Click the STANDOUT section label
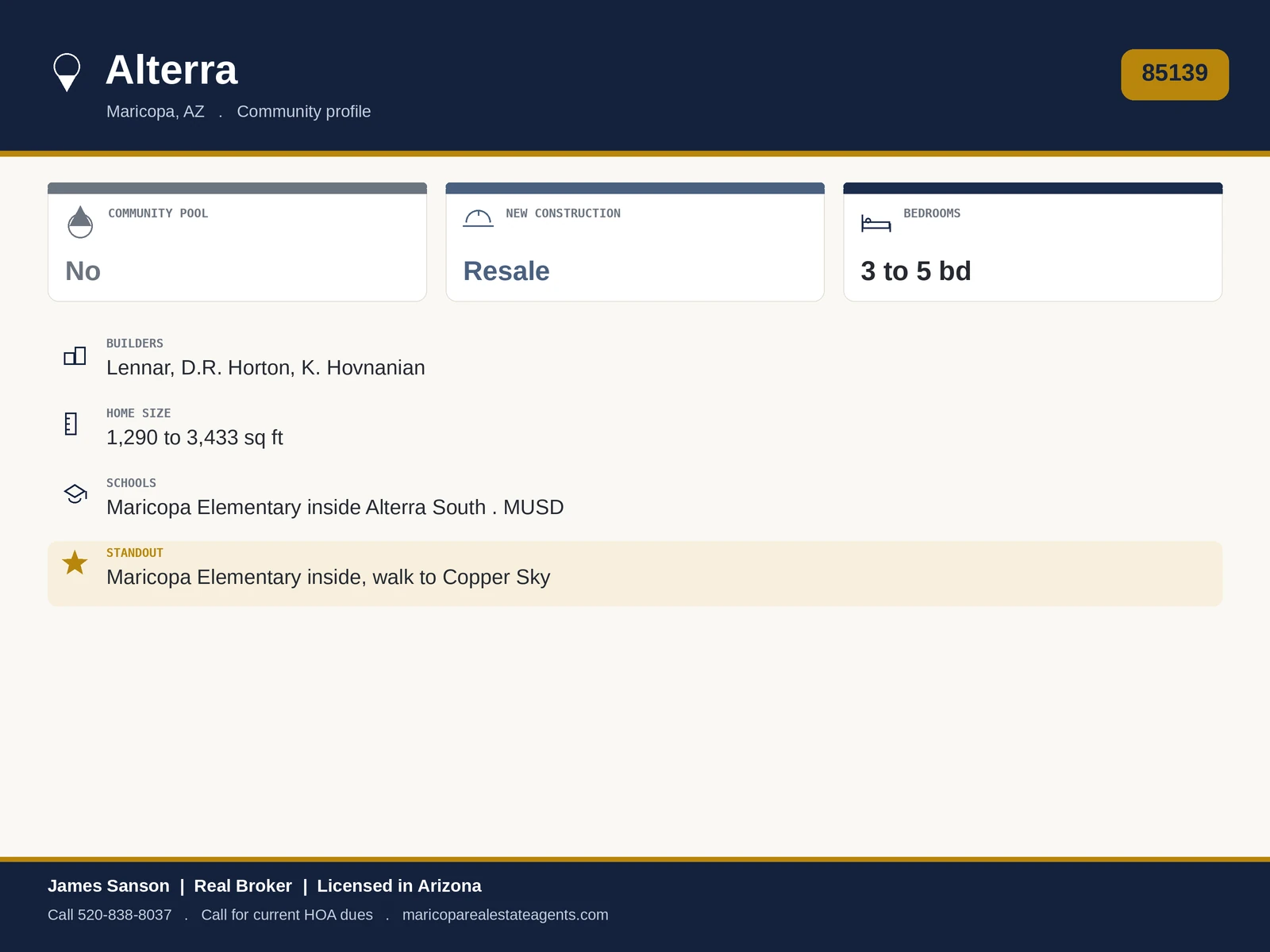 [x=135, y=553]
